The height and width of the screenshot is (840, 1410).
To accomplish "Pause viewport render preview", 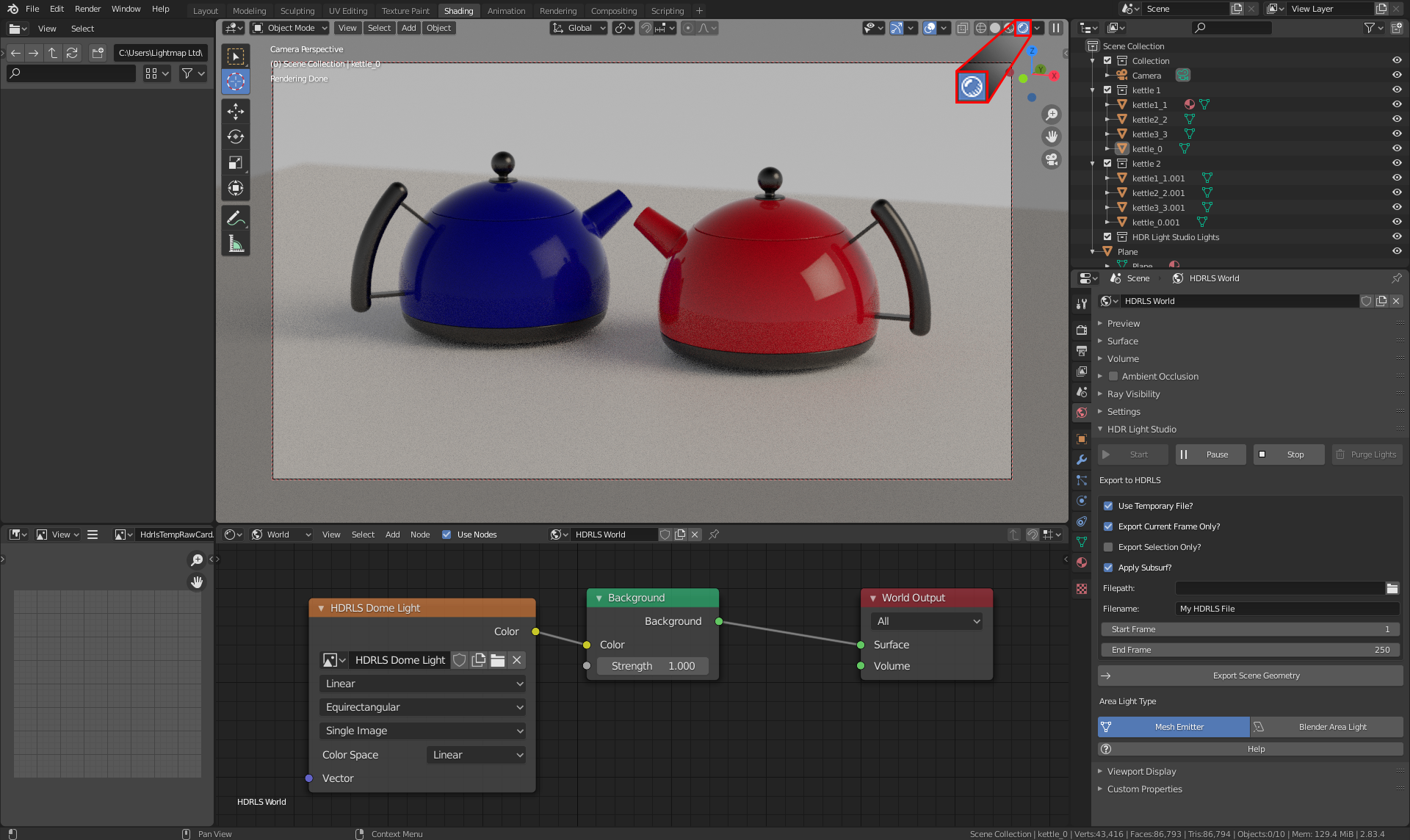I will click(1055, 28).
